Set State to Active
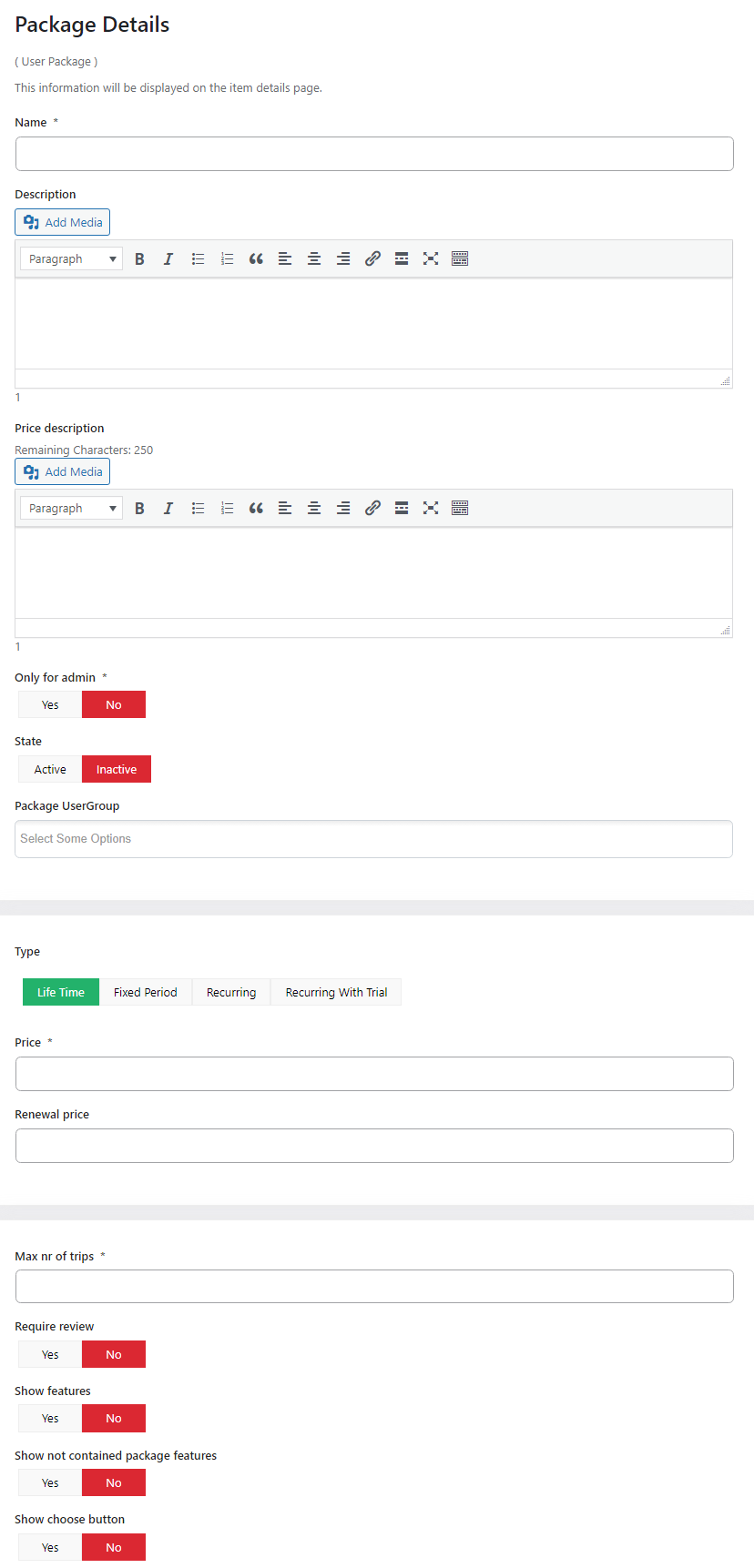 pos(50,770)
